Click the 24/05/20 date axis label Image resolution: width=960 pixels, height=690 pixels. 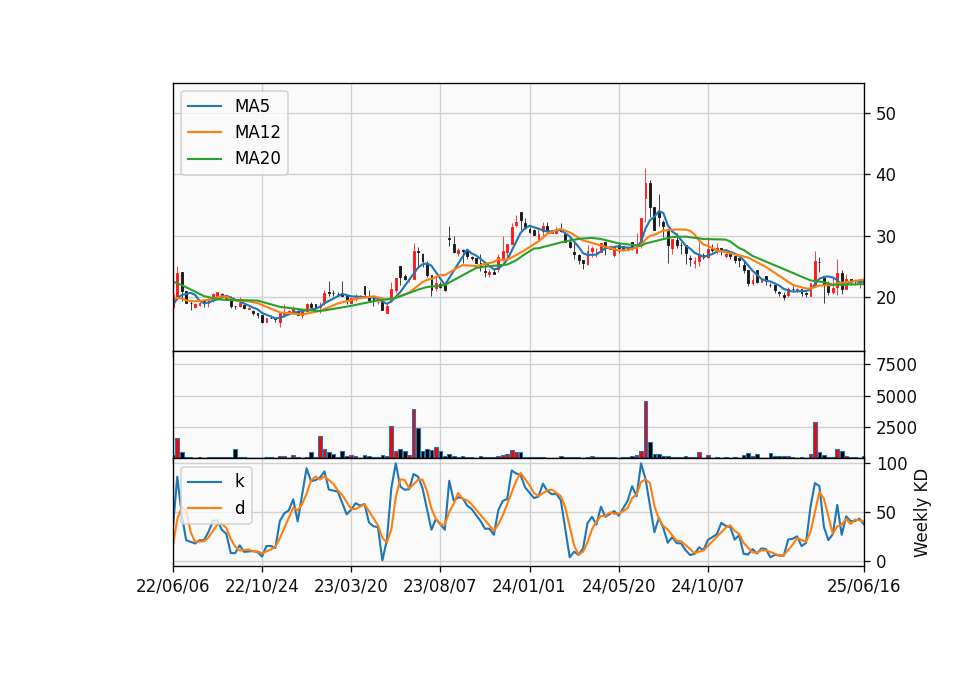[x=618, y=586]
